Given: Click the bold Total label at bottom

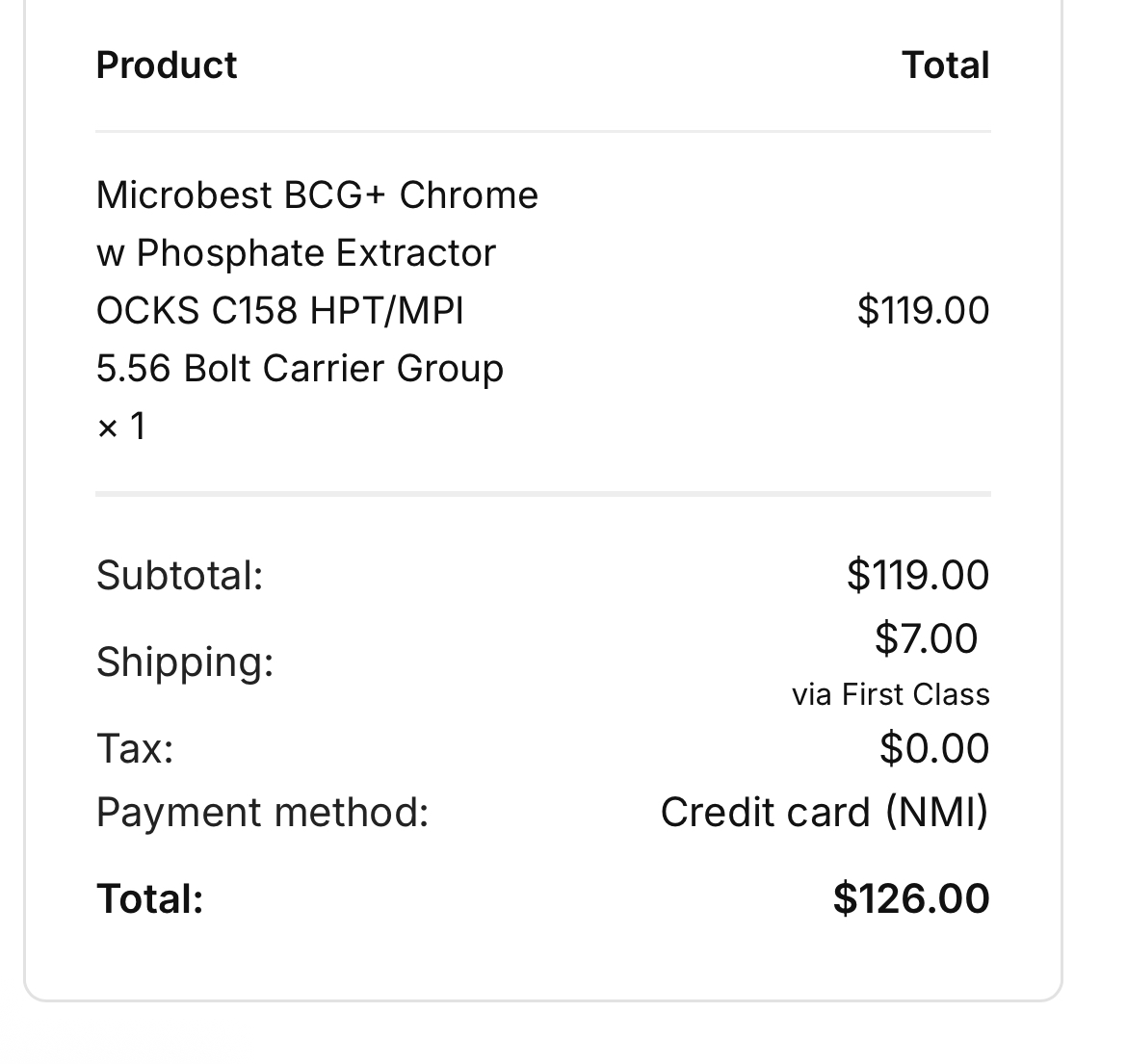Looking at the screenshot, I should 150,898.
